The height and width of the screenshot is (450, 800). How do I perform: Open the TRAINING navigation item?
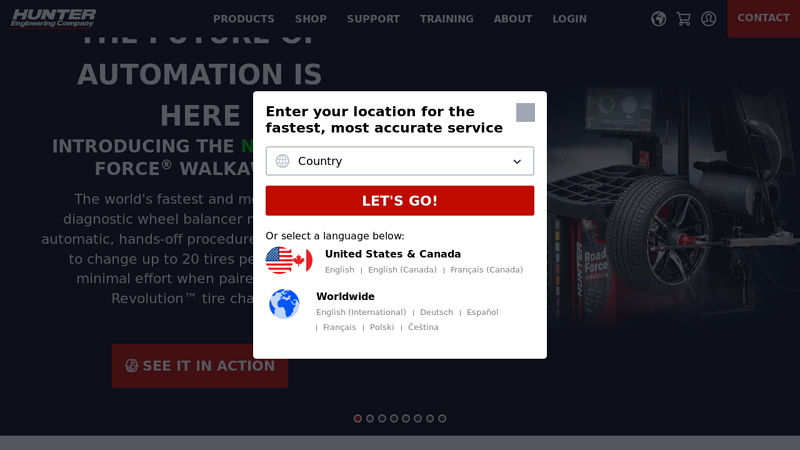click(446, 19)
